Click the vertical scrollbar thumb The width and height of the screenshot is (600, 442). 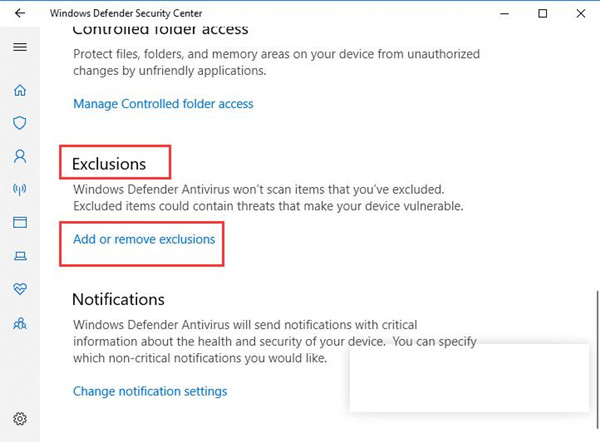coord(597,360)
